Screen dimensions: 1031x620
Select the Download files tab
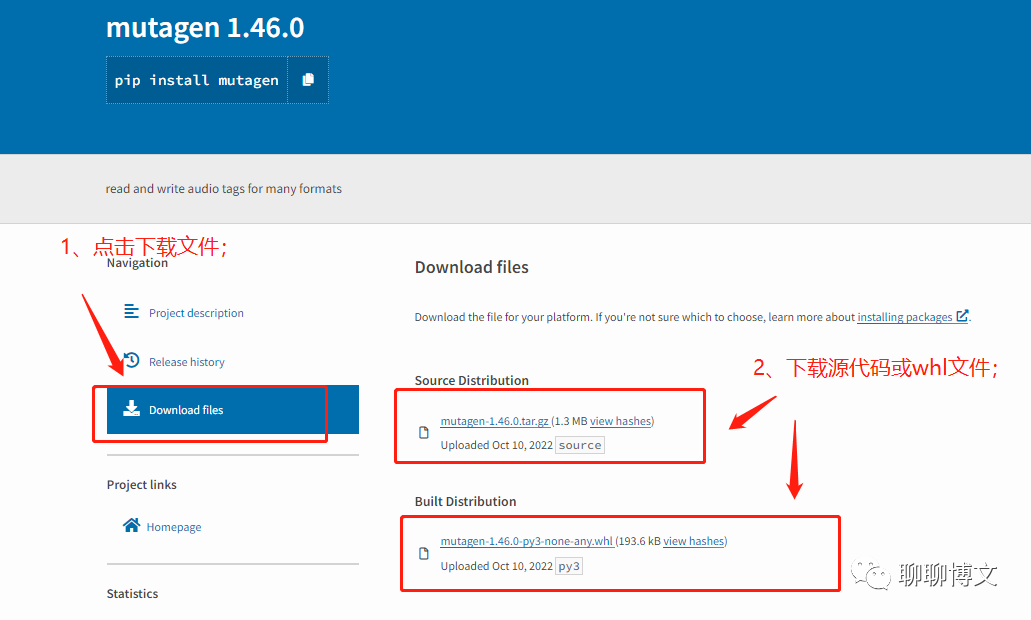coord(233,410)
